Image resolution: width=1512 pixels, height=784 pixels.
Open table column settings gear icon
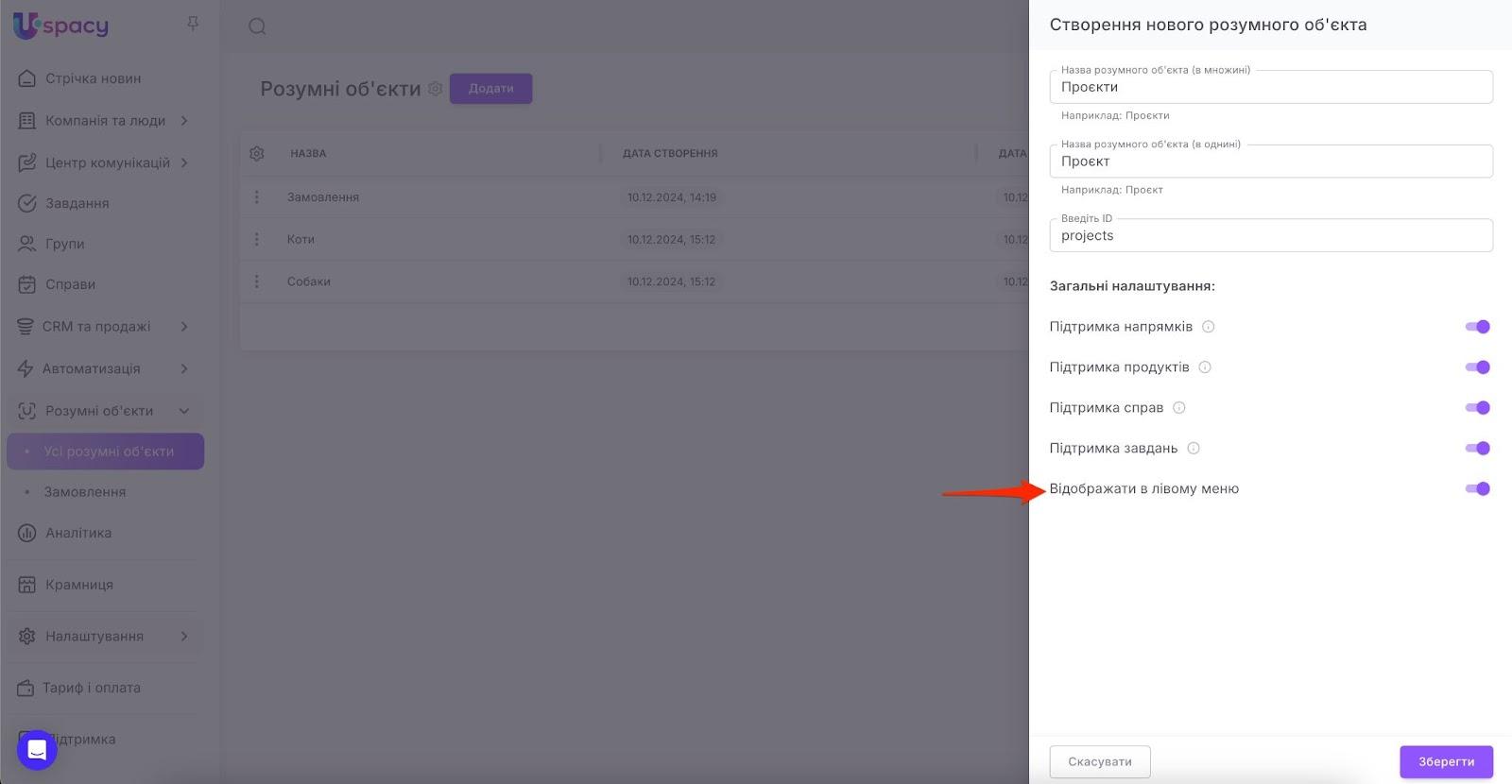click(257, 153)
